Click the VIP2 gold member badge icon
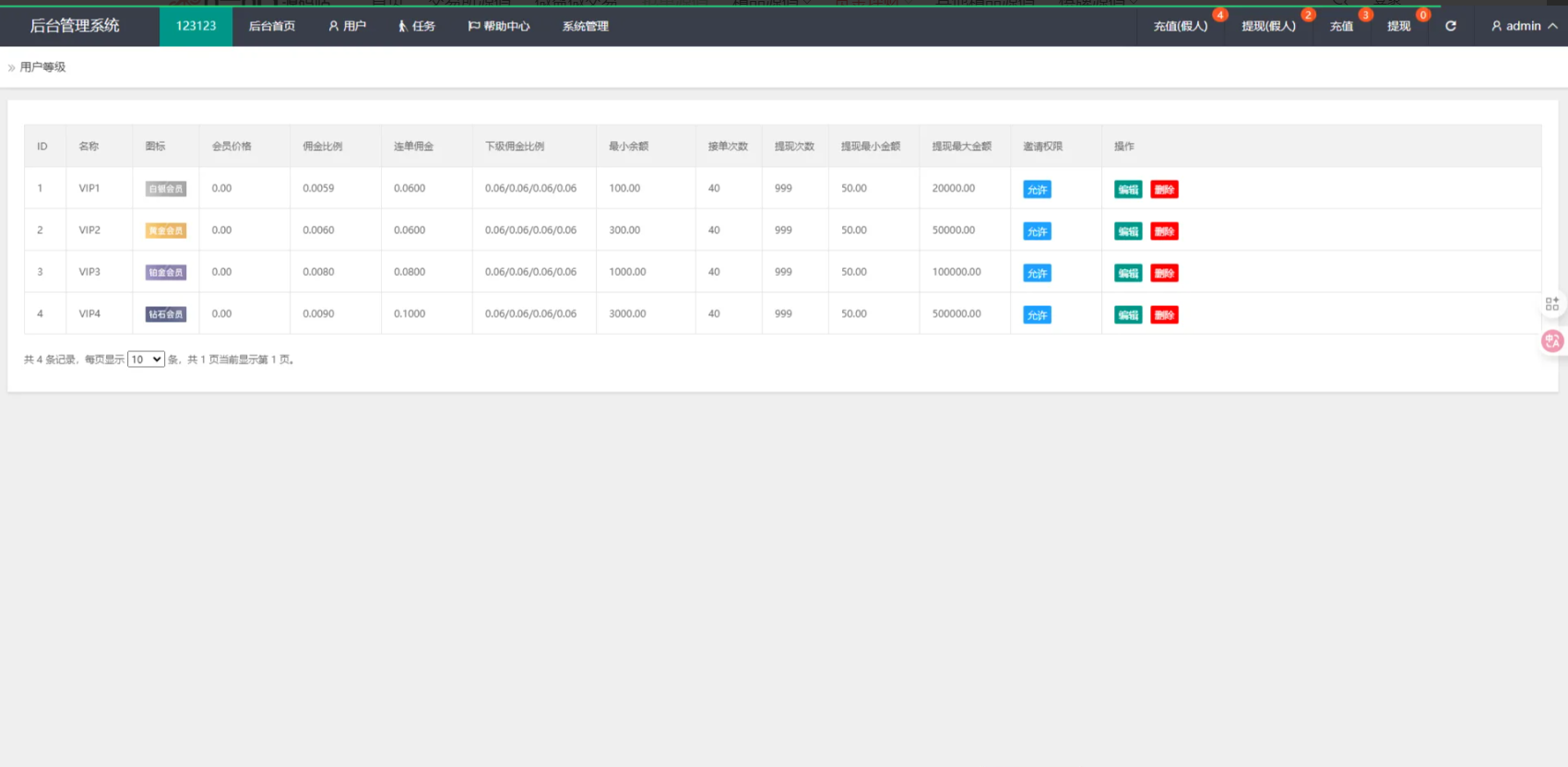The width and height of the screenshot is (1568, 767). [166, 230]
